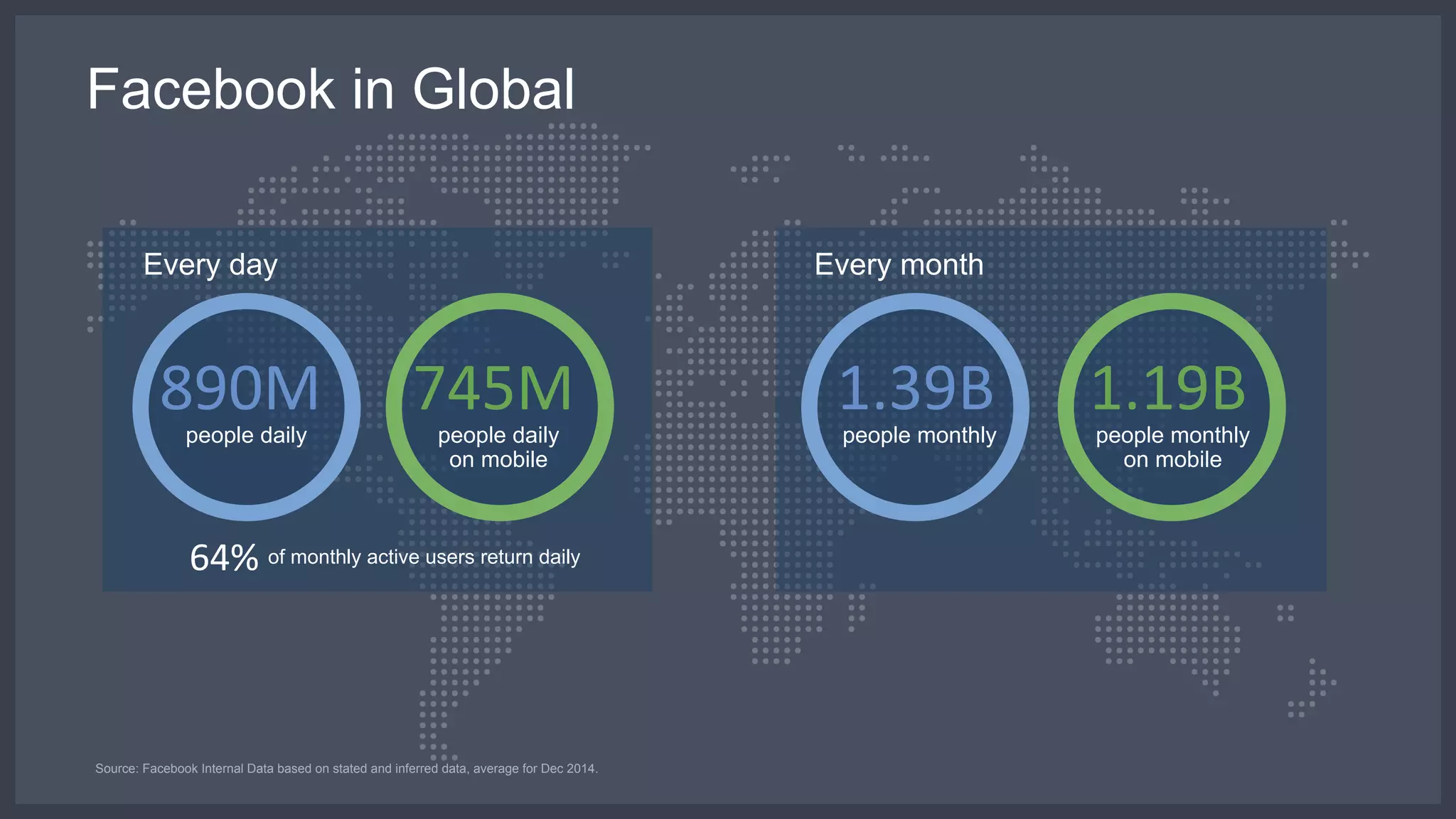
Task: Click the 'people daily' label under 890M
Action: coord(246,436)
